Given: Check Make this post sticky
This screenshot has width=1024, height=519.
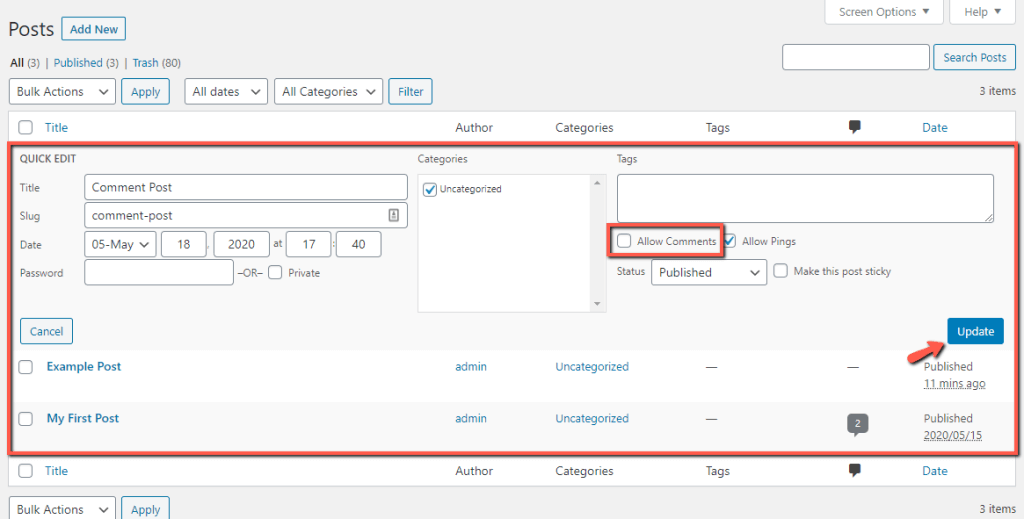Looking at the screenshot, I should [x=780, y=271].
